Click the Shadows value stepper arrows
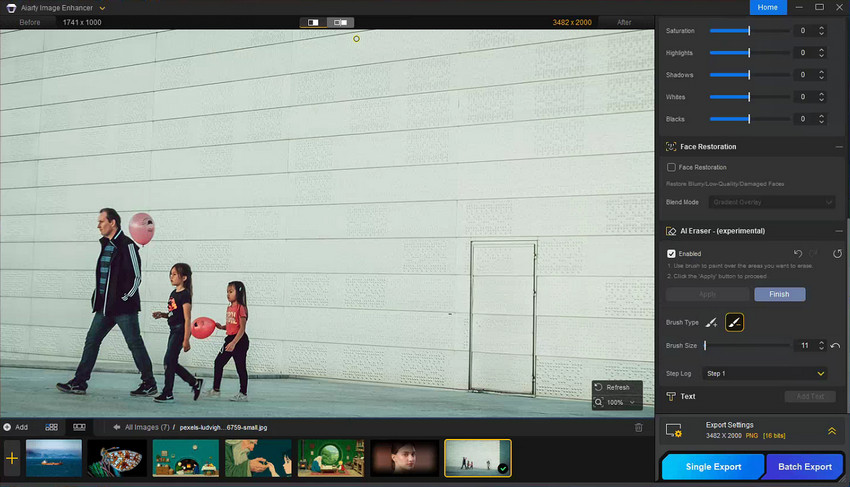850x487 pixels. coord(822,75)
